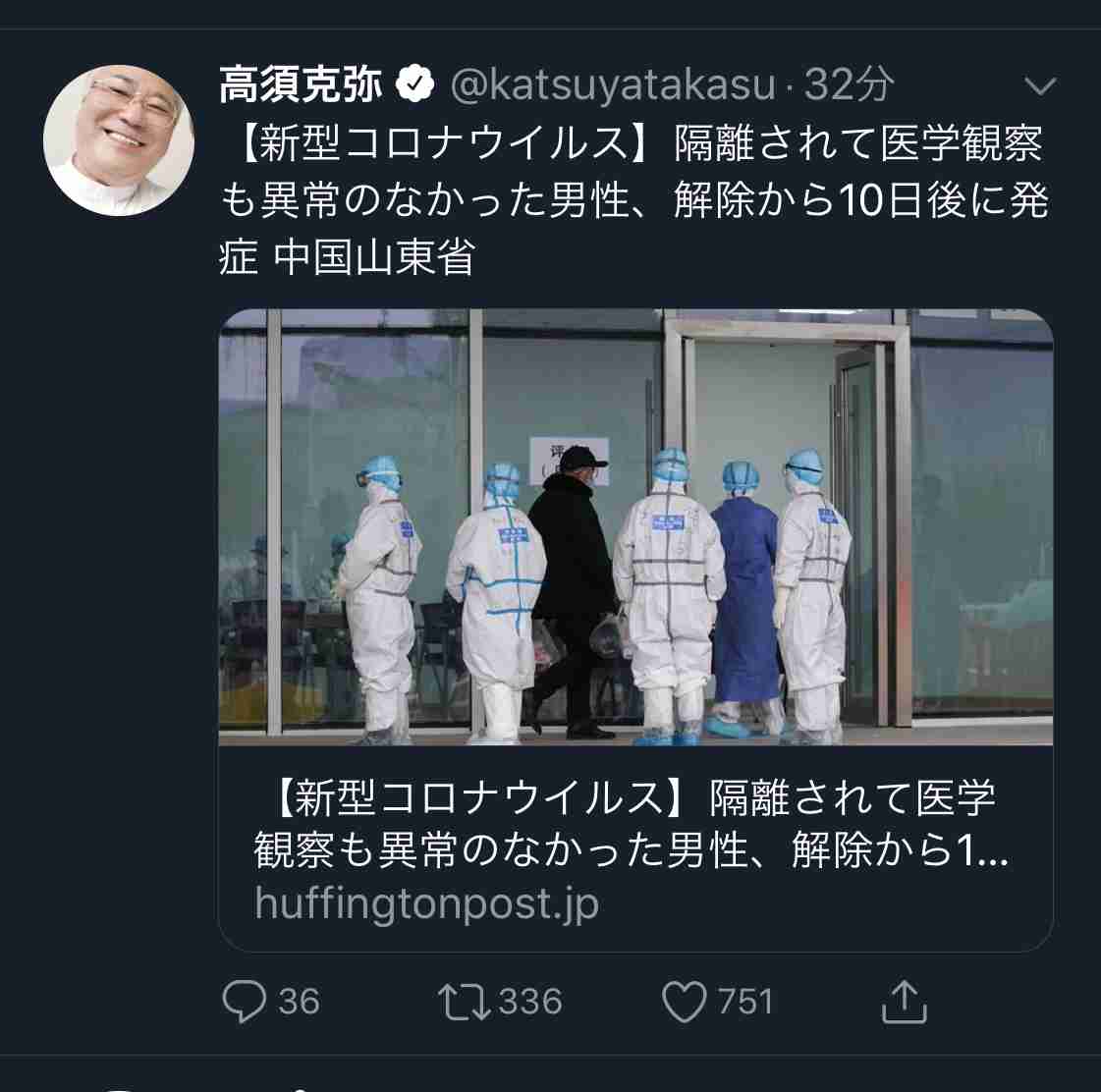Click the retweet arrows icon
Viewport: 1101px width, 1092px height.
[465, 1002]
